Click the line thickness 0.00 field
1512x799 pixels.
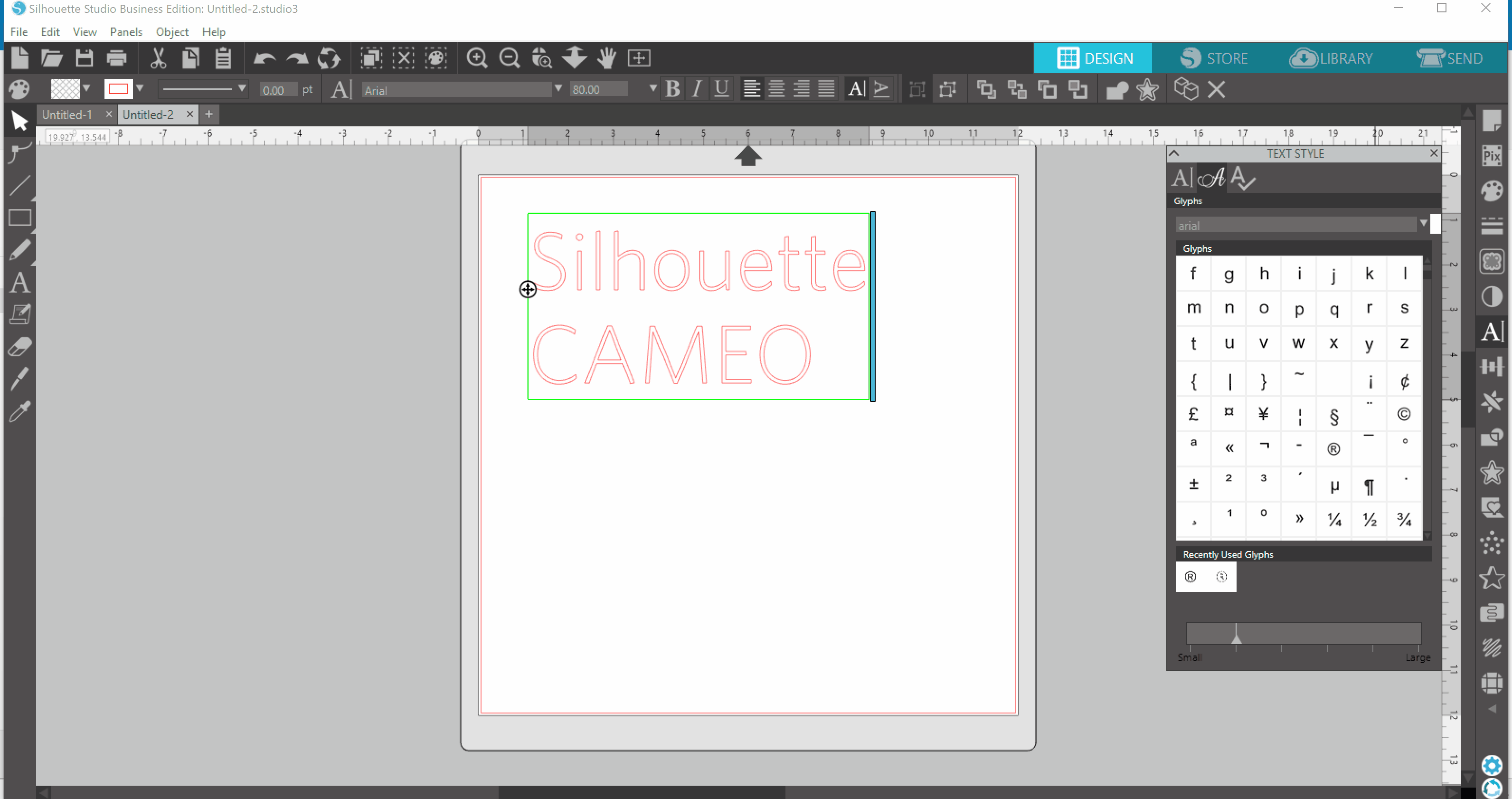[x=278, y=90]
